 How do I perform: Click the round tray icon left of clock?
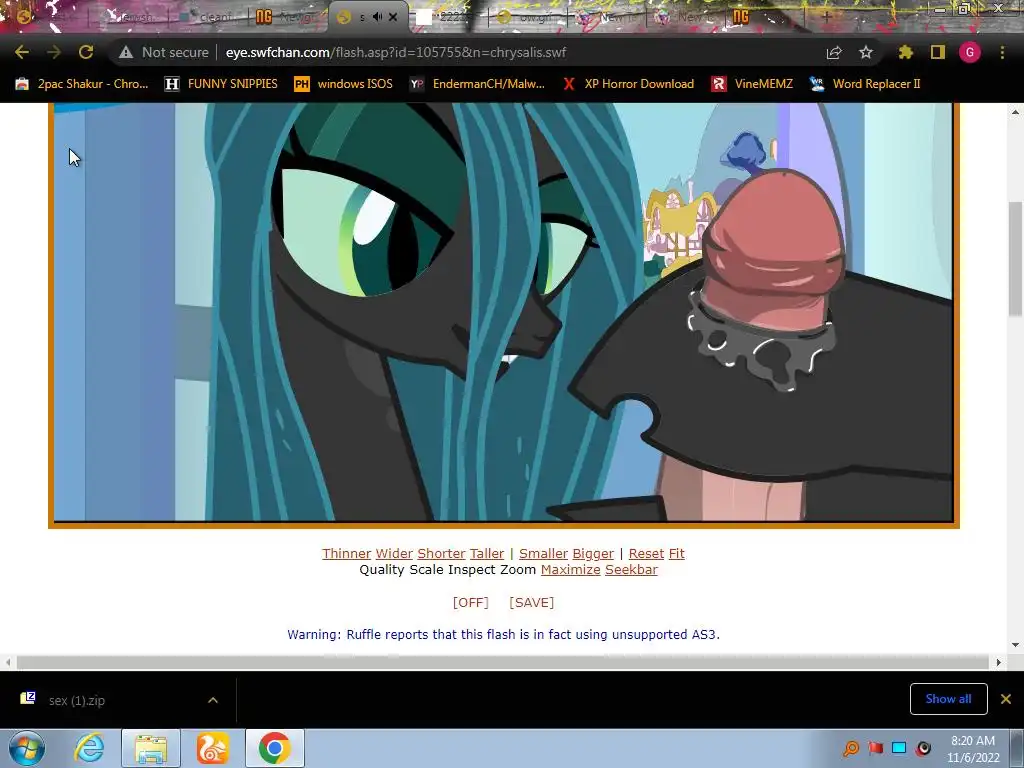tap(923, 748)
